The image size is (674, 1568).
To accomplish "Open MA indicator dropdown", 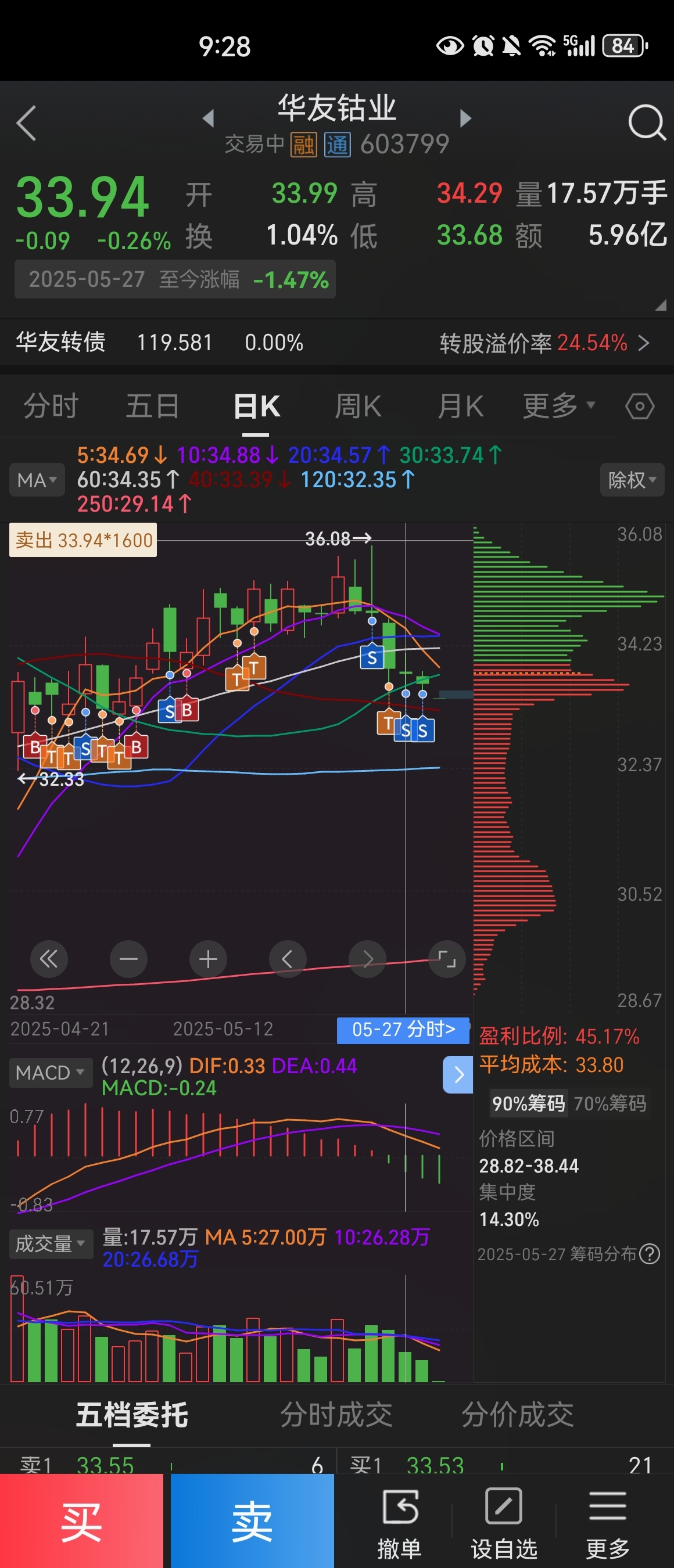I will tap(37, 480).
